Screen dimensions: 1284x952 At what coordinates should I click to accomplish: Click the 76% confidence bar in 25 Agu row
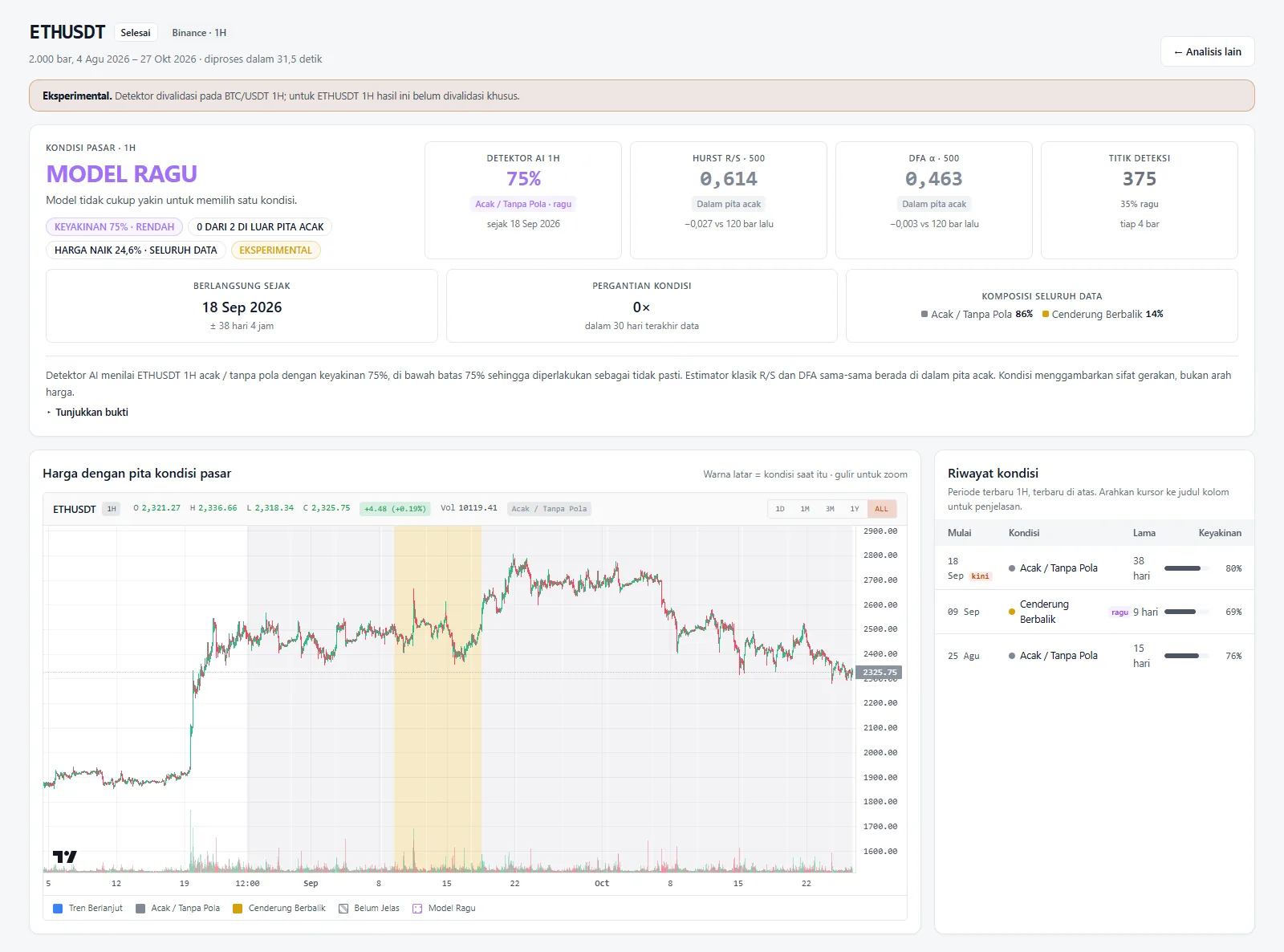tap(1187, 656)
